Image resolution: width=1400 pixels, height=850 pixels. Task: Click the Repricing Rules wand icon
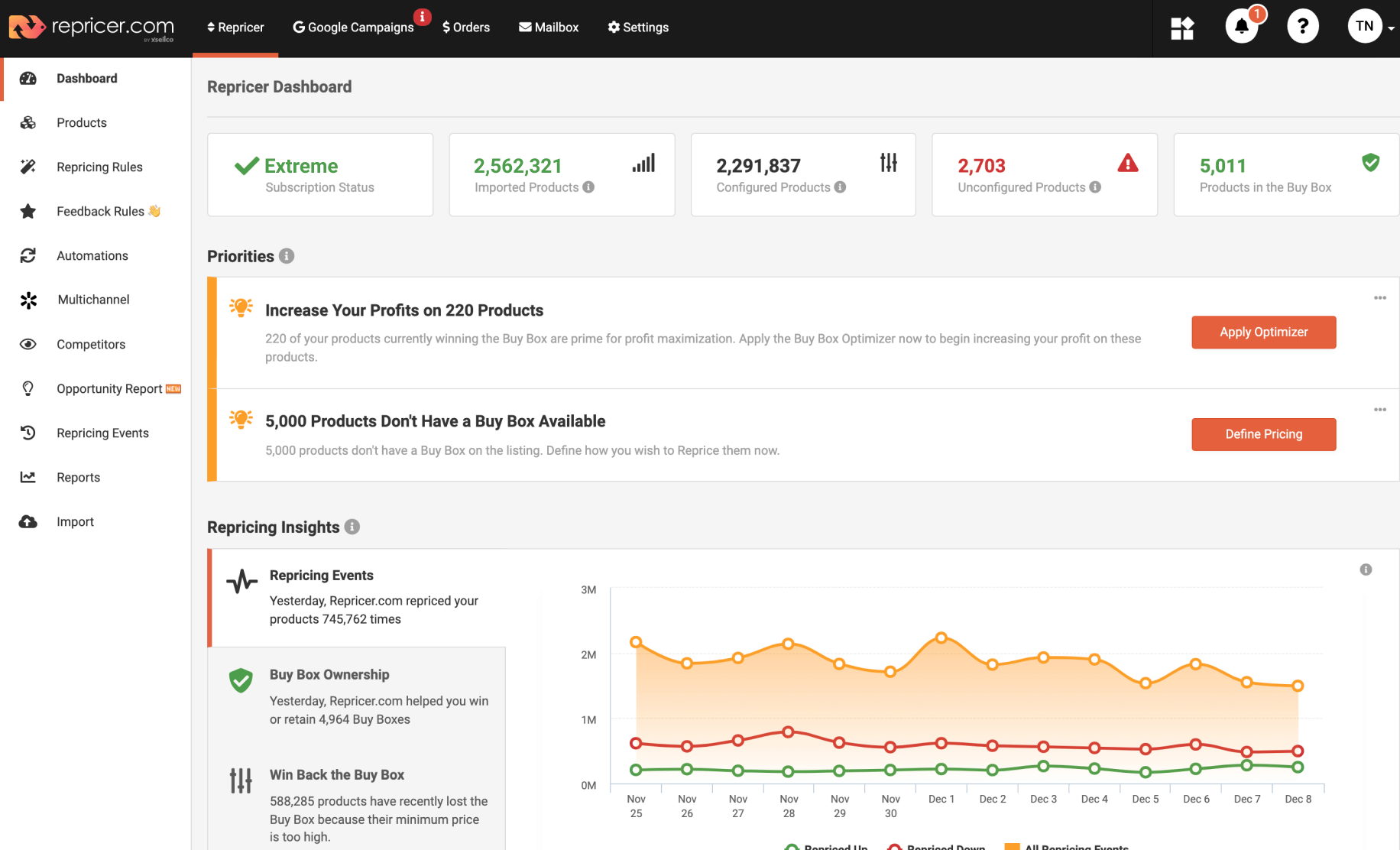click(x=28, y=167)
